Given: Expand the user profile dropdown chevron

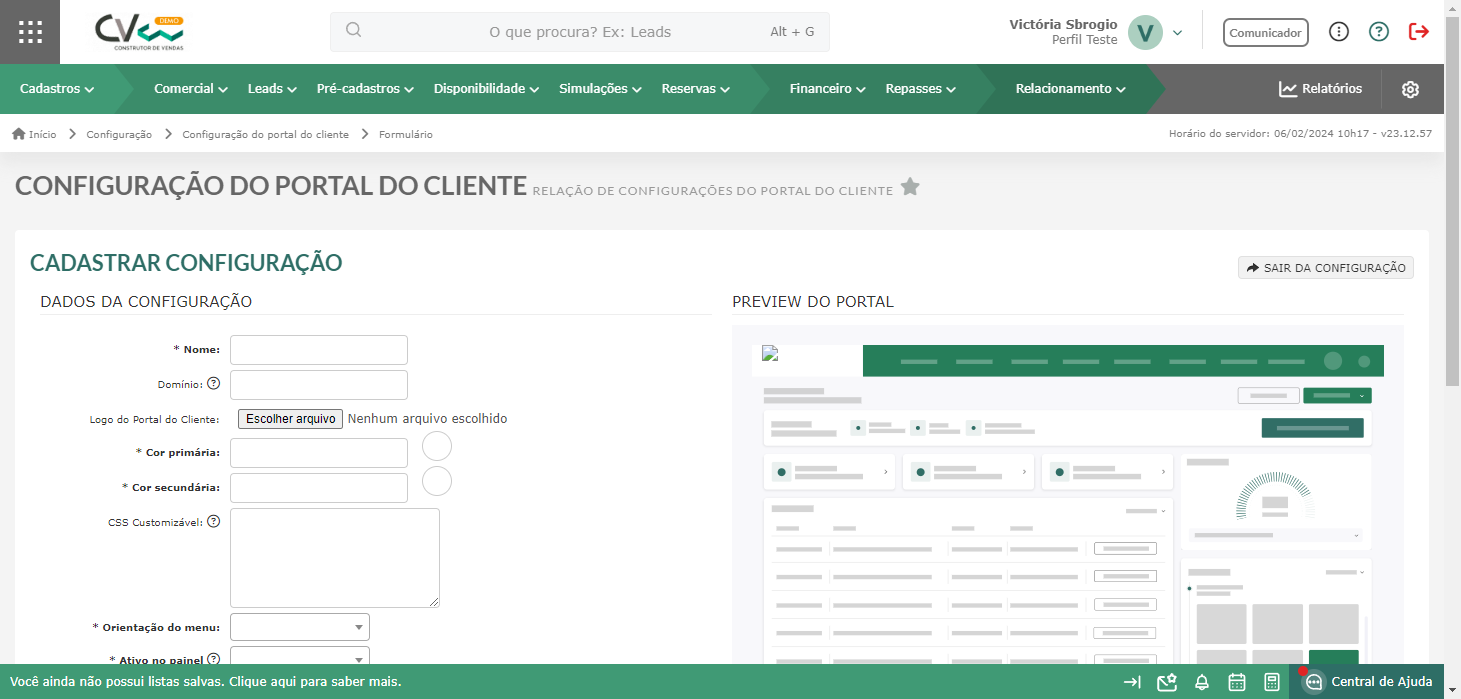Looking at the screenshot, I should [1177, 32].
